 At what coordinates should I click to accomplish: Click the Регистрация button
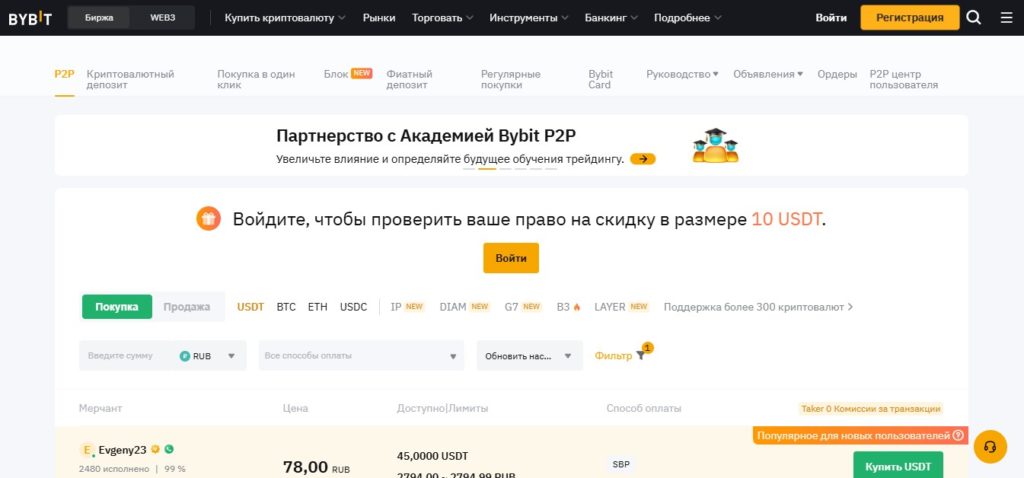click(910, 18)
